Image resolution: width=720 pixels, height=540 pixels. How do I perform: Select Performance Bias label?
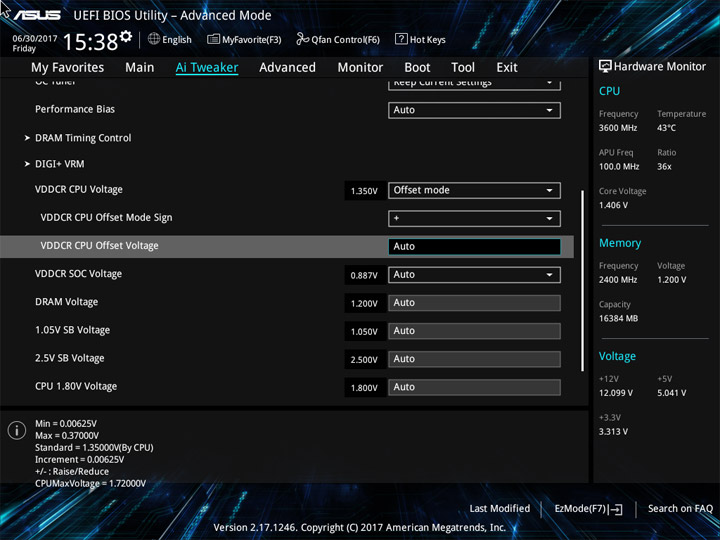pyautogui.click(x=75, y=109)
